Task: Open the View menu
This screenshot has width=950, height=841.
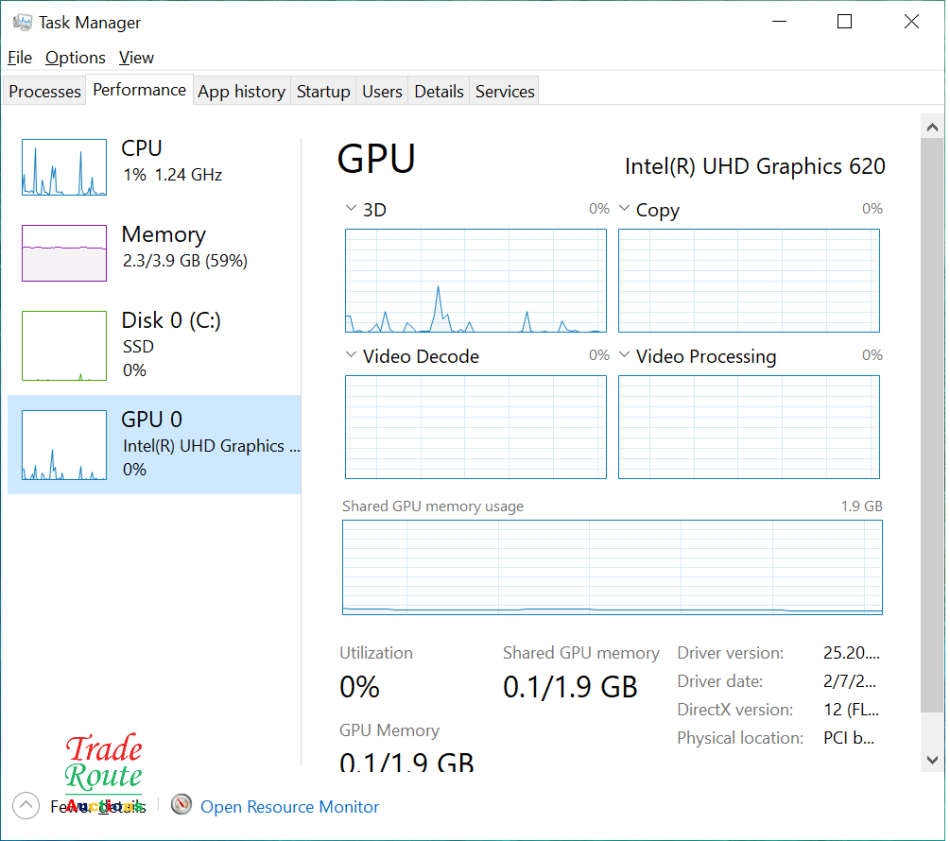Action: [136, 57]
